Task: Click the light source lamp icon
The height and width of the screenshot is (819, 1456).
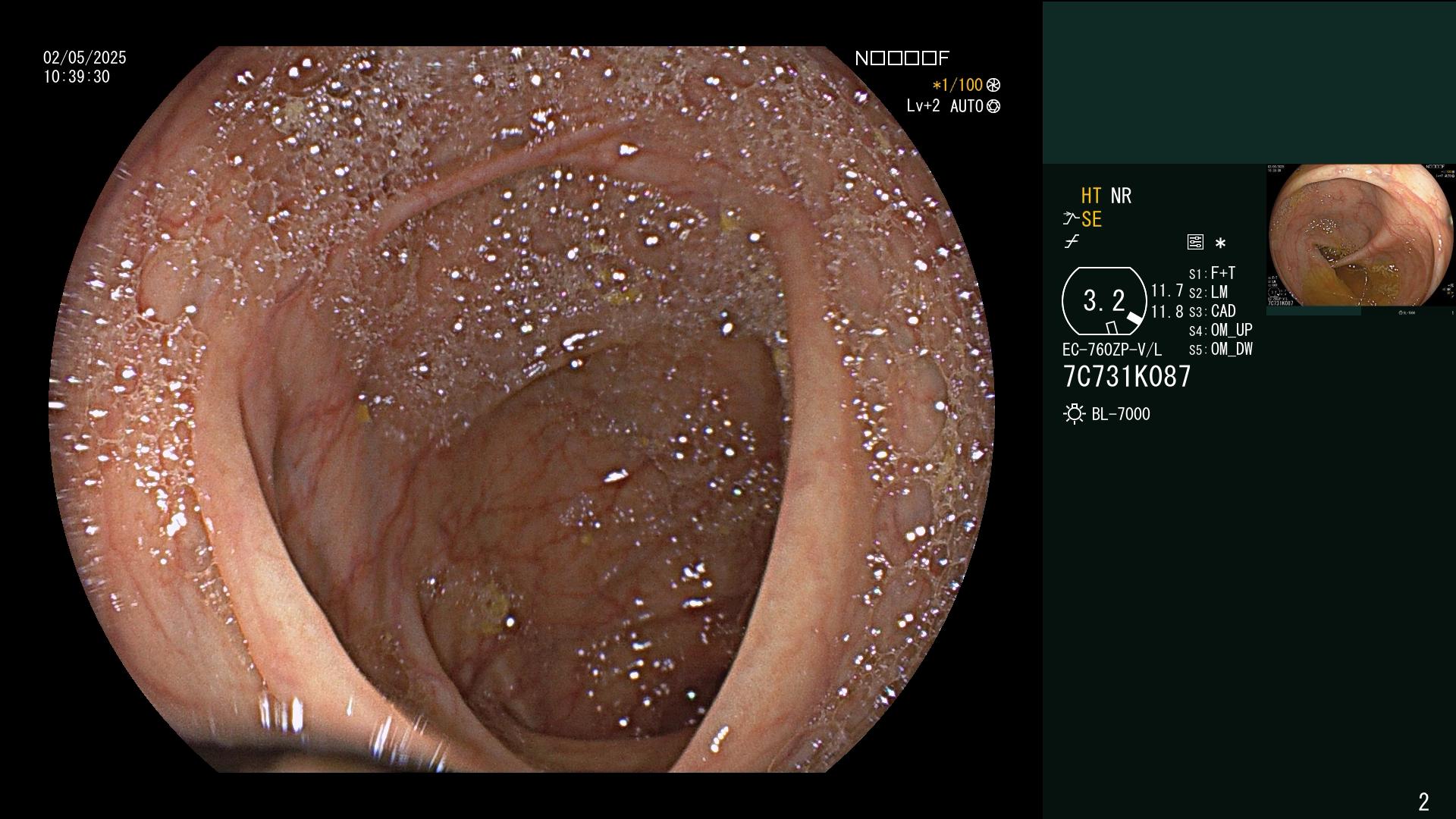Action: point(1074,414)
